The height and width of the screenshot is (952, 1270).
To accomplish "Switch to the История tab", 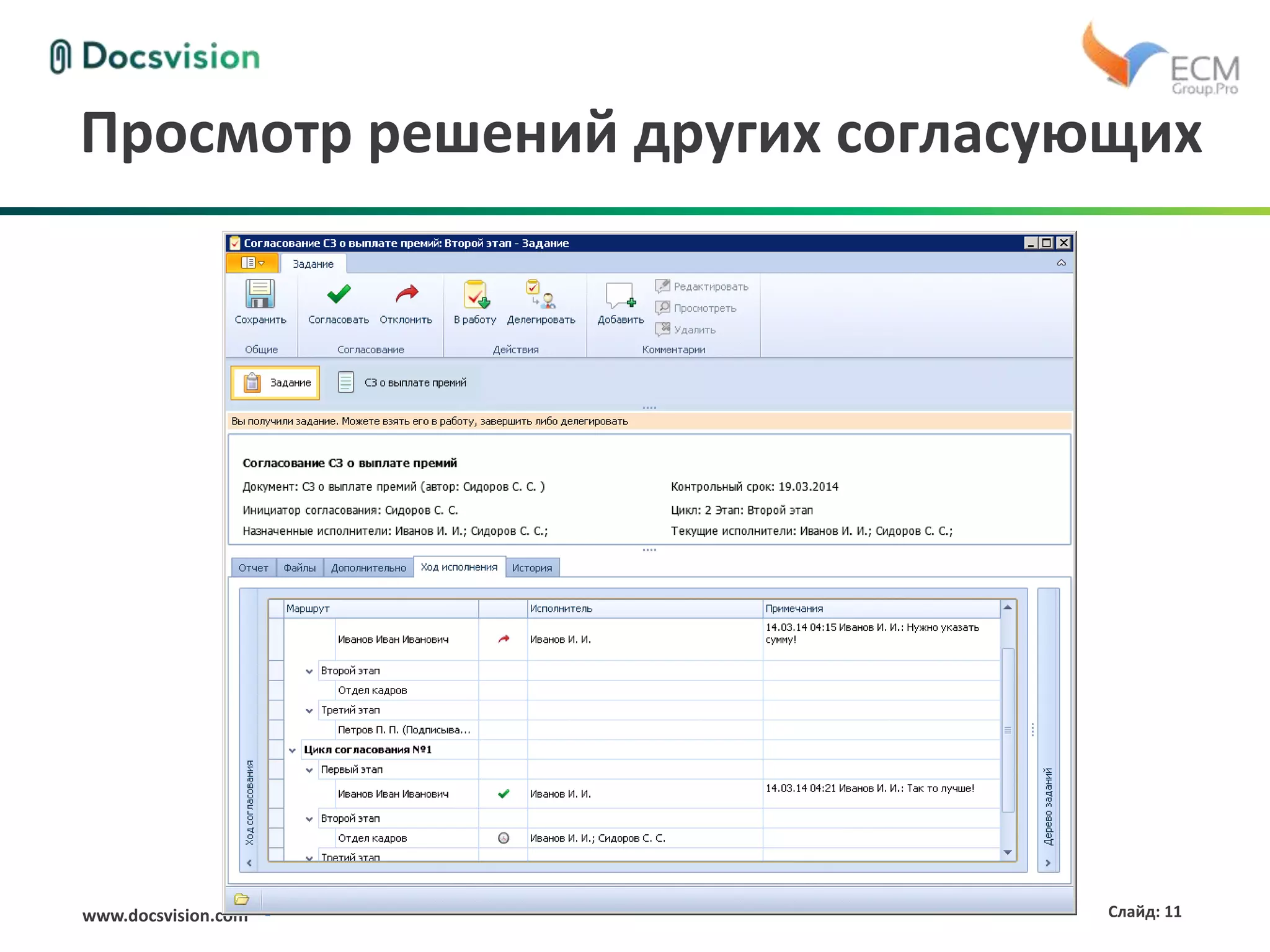I will coord(532,568).
